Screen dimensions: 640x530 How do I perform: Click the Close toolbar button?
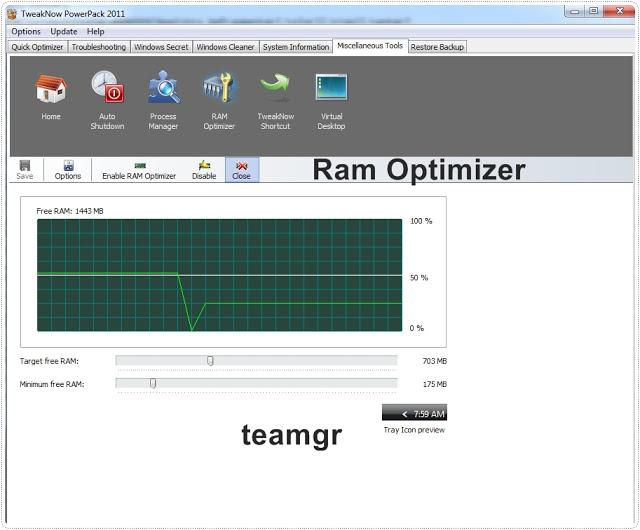click(x=242, y=170)
